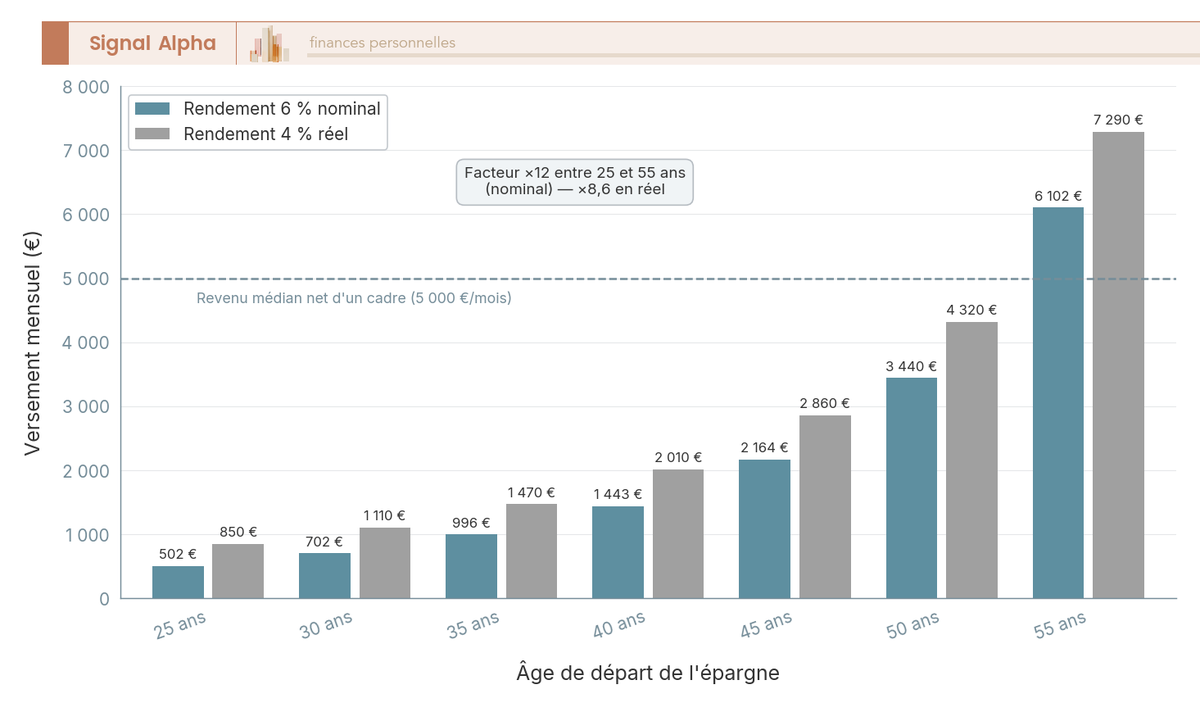Click the gray bar labeled 4 320 €
1200x721 pixels.
click(x=972, y=460)
